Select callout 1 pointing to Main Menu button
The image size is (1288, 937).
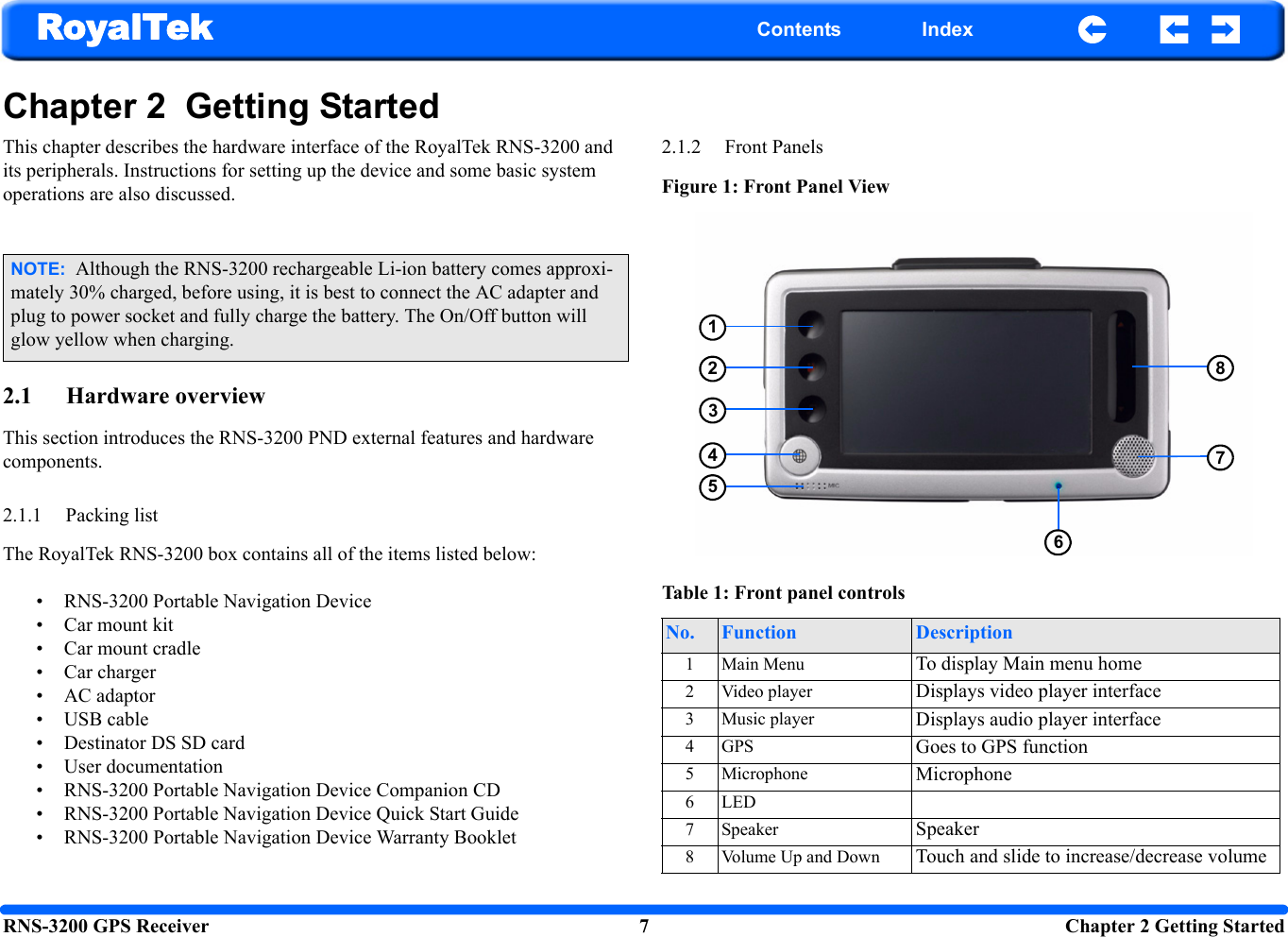[712, 328]
